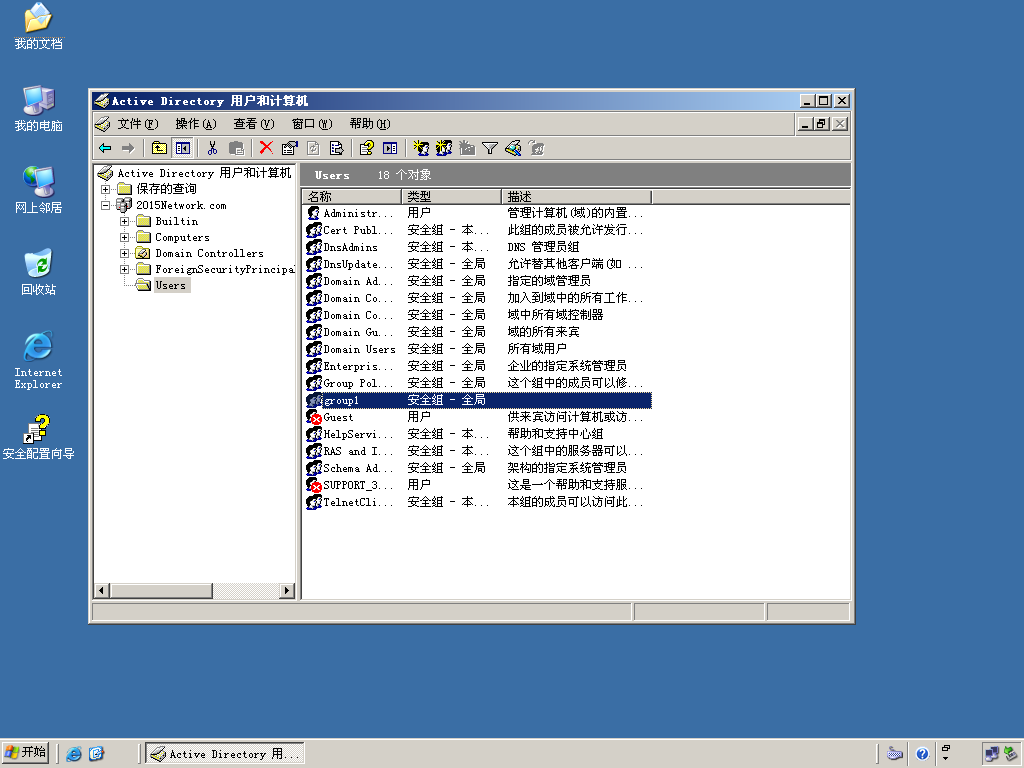1024x768 pixels.
Task: Click the tree pane scrollbar left arrow
Action: pyautogui.click(x=101, y=590)
